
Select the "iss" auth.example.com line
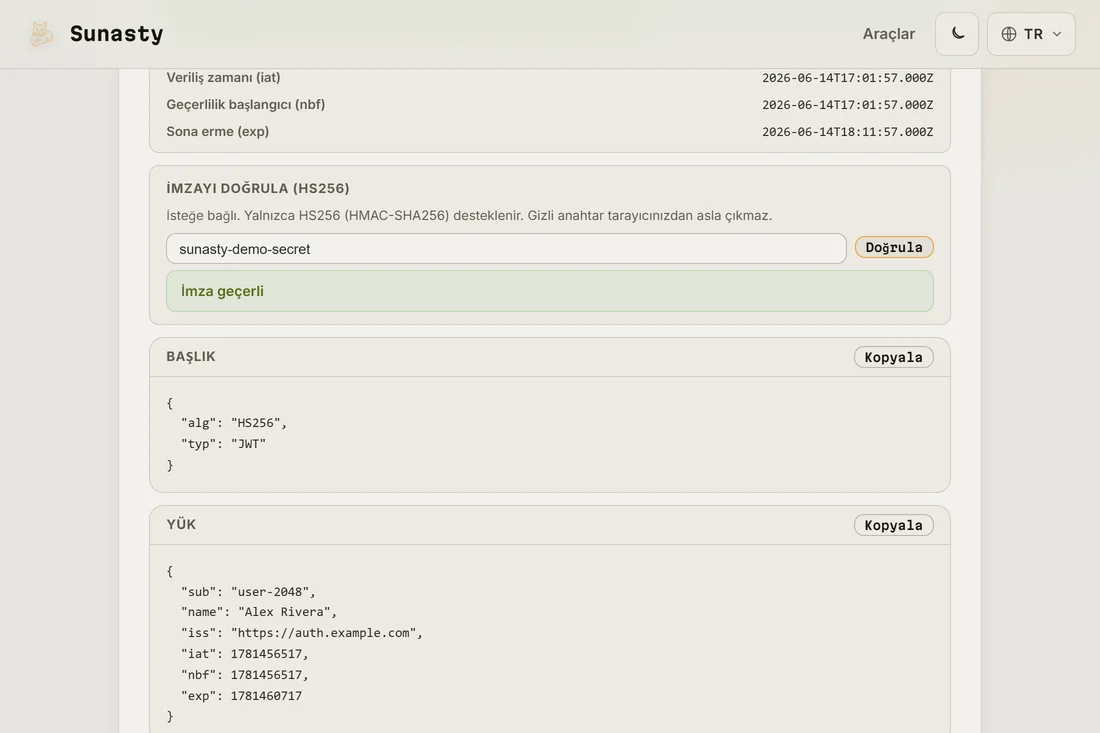coord(302,633)
